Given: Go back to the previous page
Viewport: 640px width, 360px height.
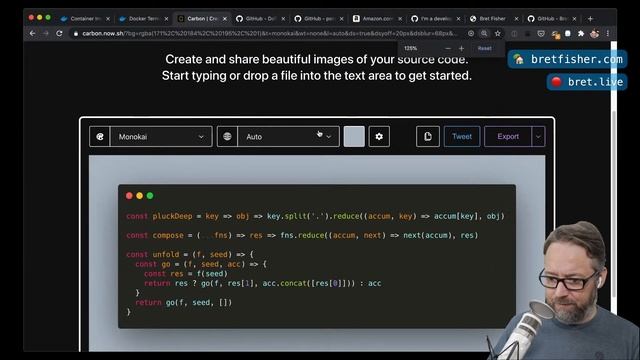Looking at the screenshot, I should [32, 33].
